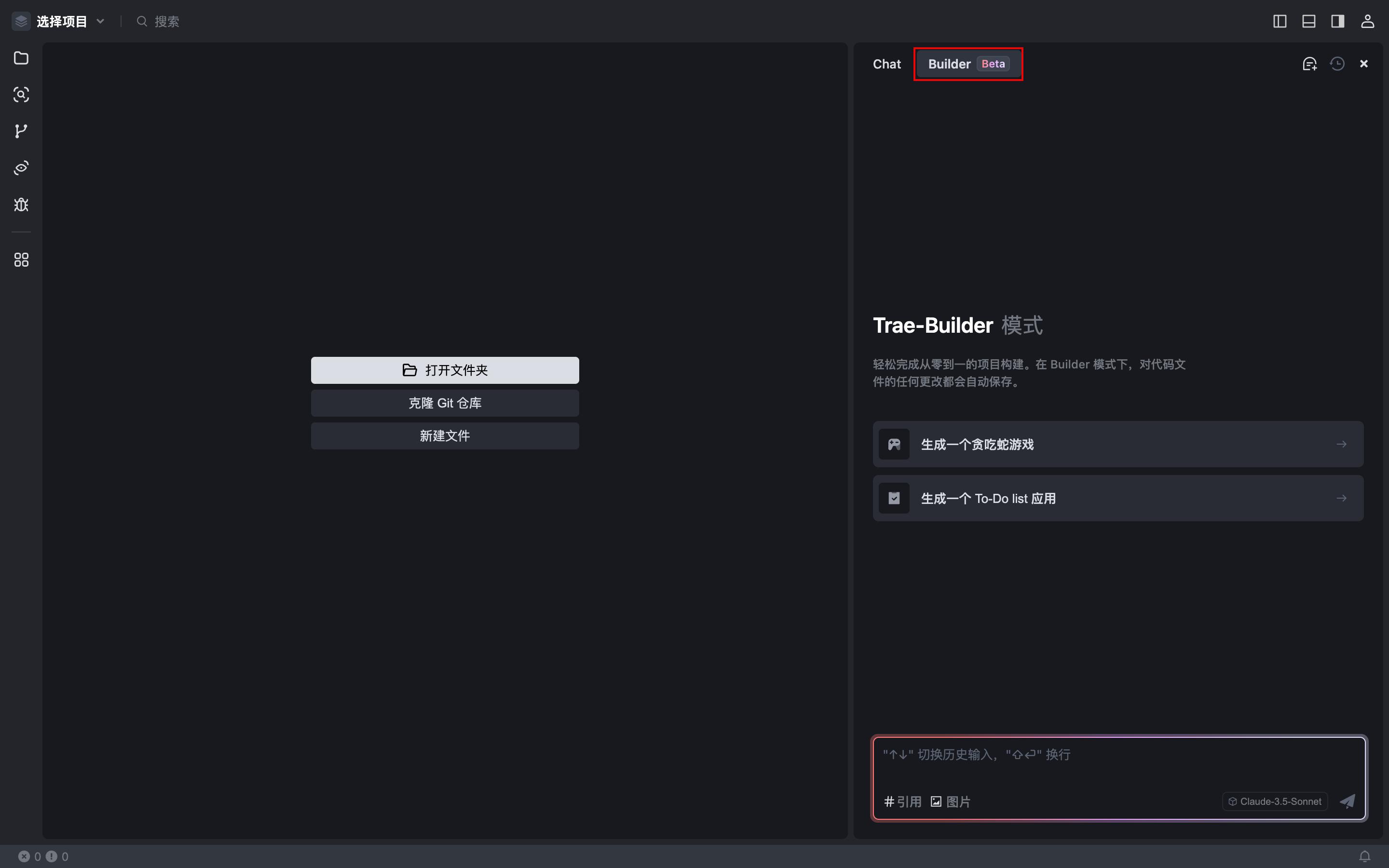
Task: Switch to the Chat tab
Action: 886,63
